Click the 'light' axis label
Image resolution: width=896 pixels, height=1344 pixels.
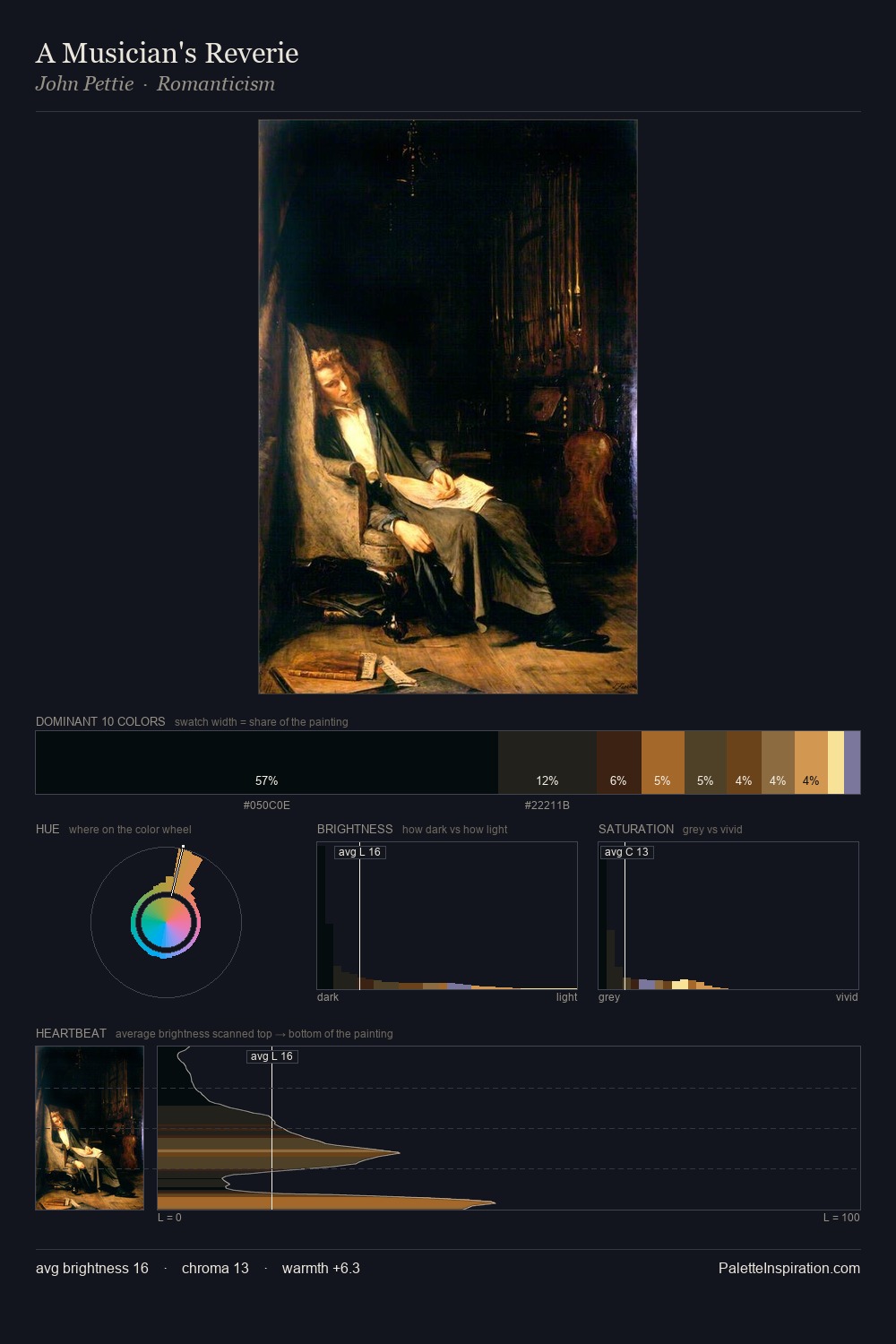click(566, 997)
